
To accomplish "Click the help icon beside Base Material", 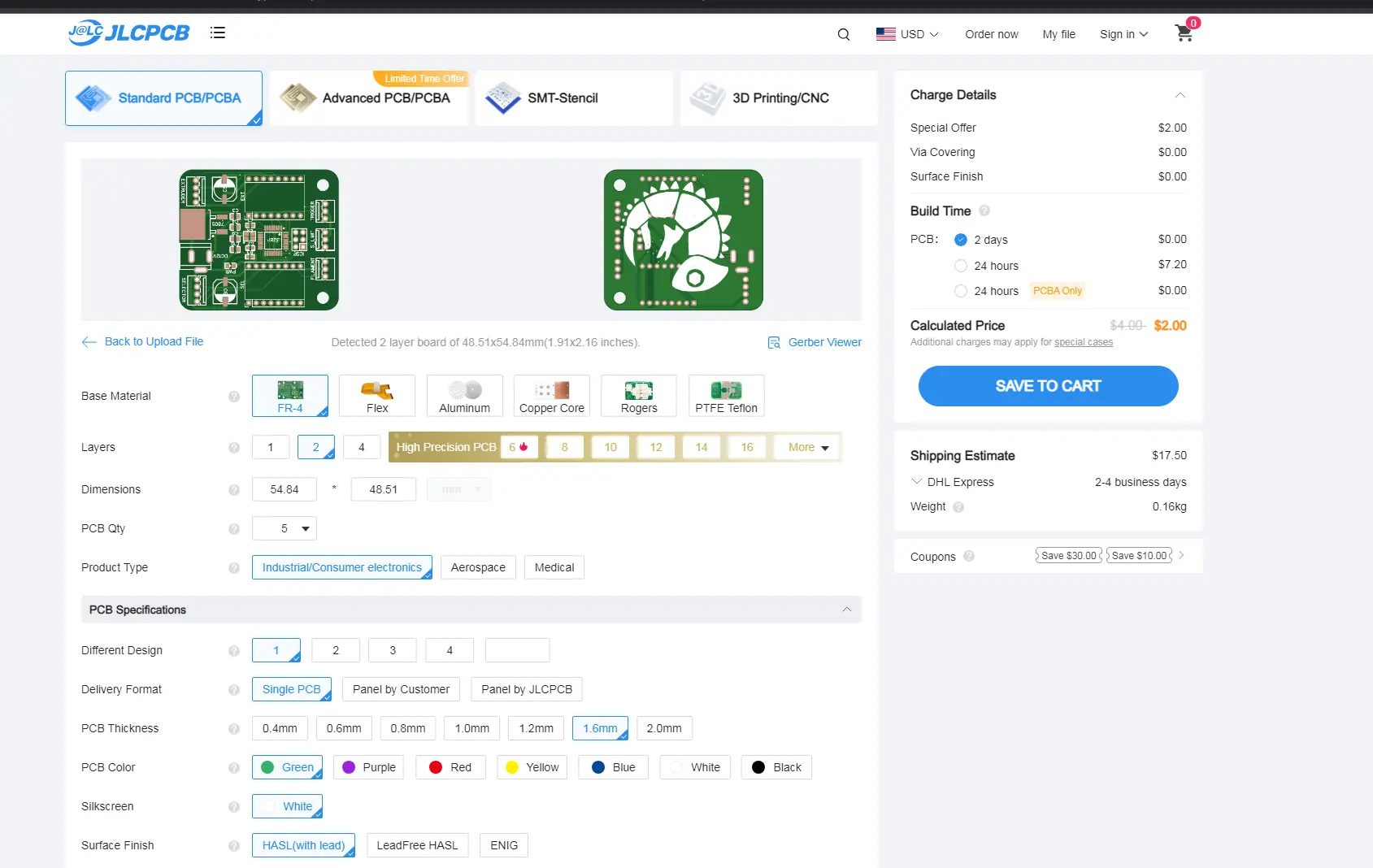I will (x=234, y=397).
